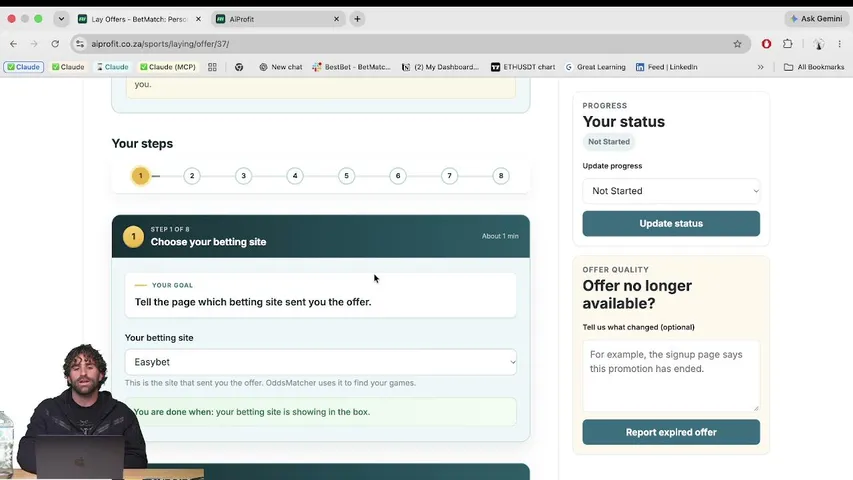Open the Chrome three-dot menu
Screen dimensions: 853x480
point(839,44)
